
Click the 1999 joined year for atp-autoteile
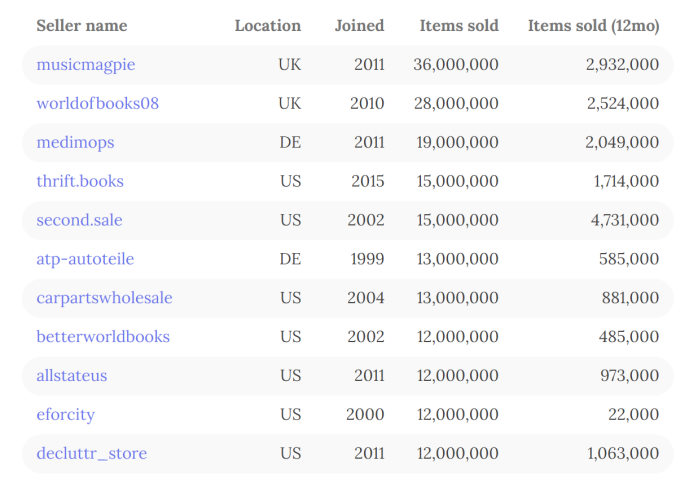(367, 259)
